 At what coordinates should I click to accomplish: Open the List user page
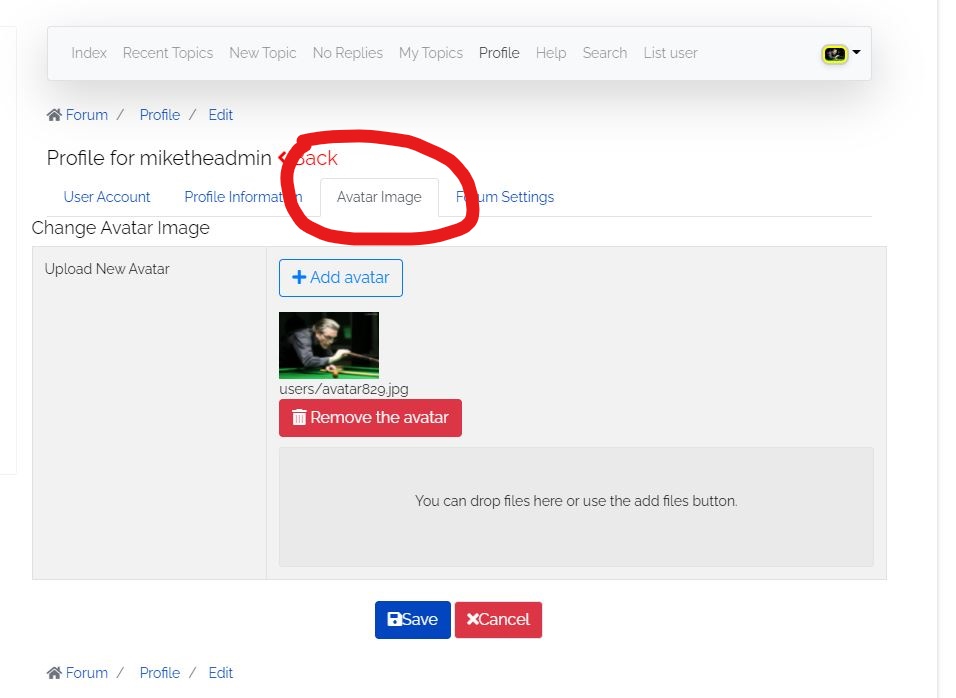(671, 53)
